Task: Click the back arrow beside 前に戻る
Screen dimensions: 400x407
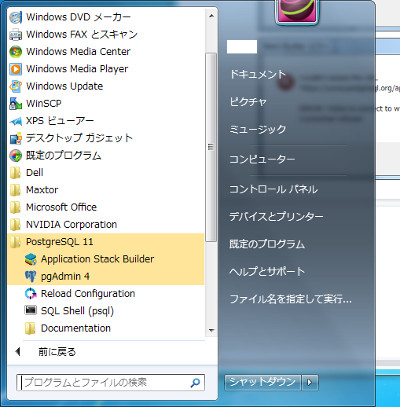Action: point(18,352)
